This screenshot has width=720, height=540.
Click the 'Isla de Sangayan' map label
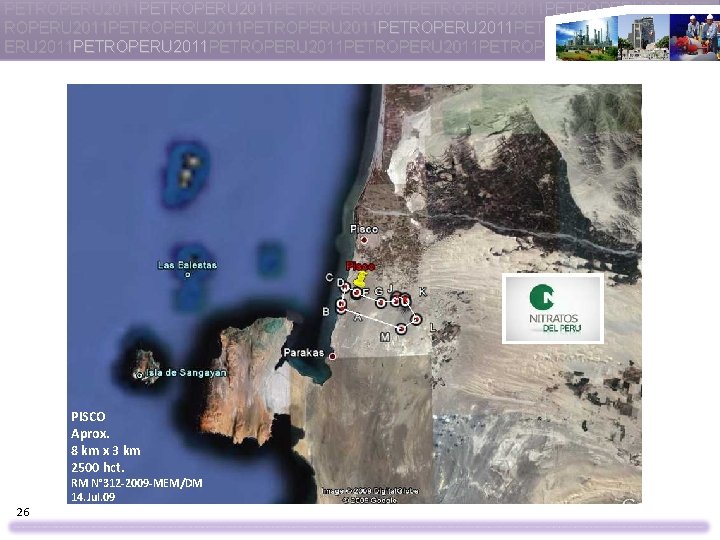186,372
